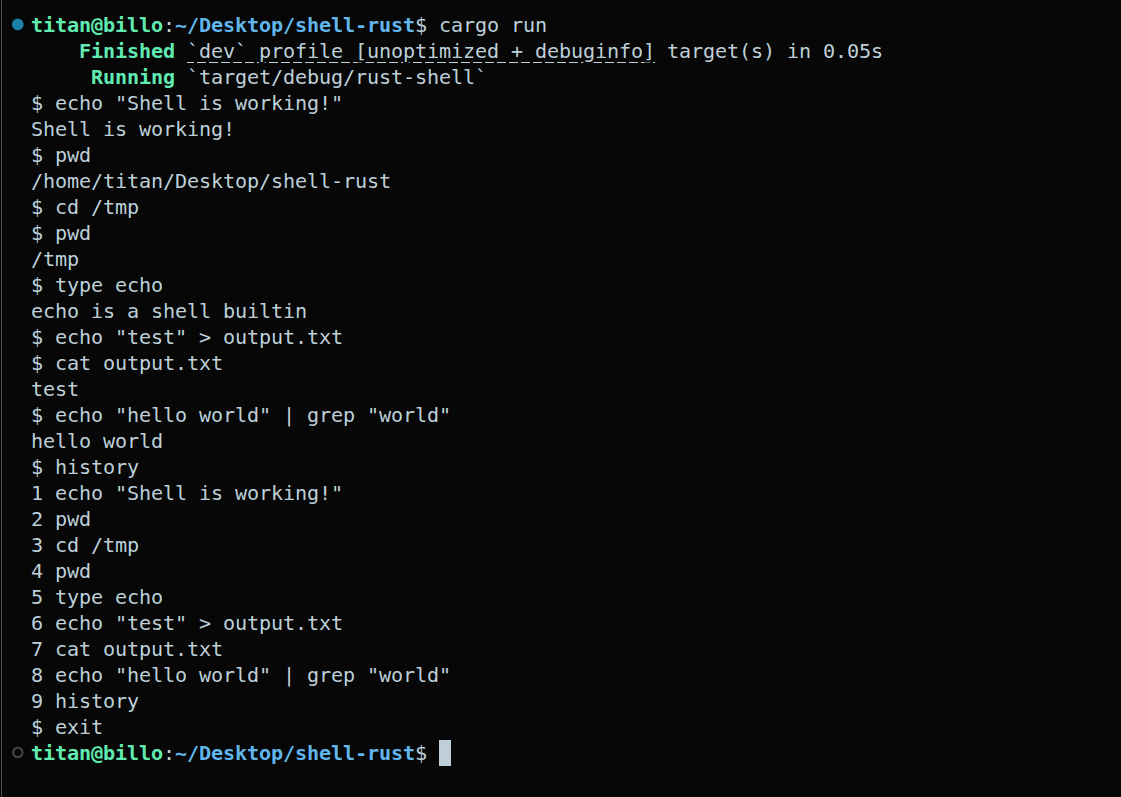Screen dimensions: 1121x797
Task: Click the '$ exit' command line
Action: (67, 728)
